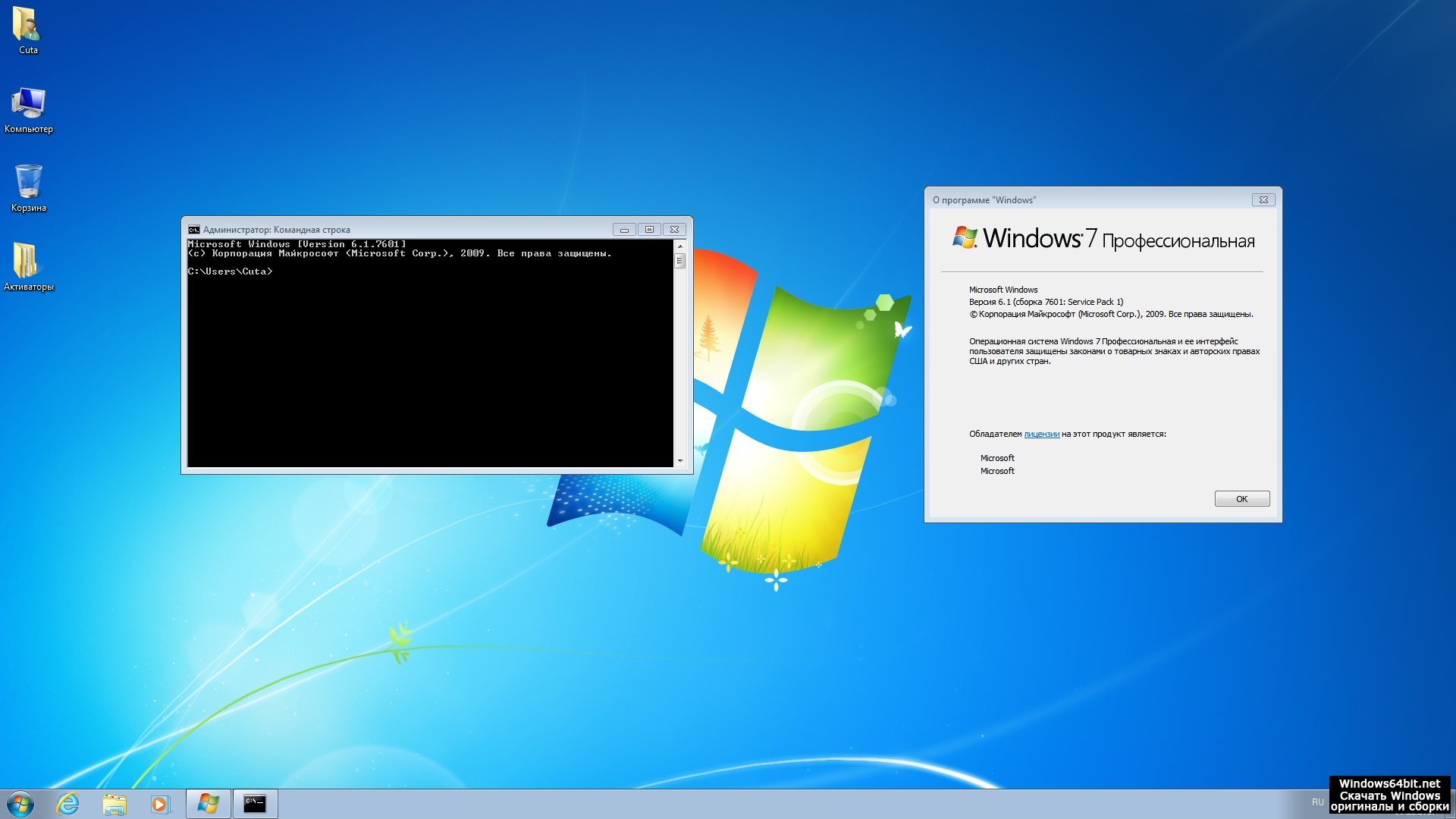Viewport: 1456px width, 819px height.
Task: Switch to Command Prompt taskbar button
Action: click(255, 804)
